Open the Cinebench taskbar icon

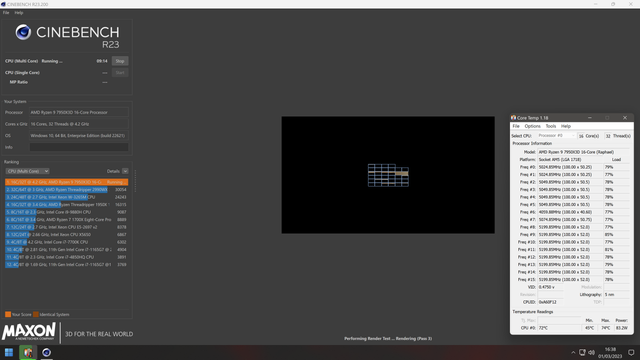coord(47,352)
